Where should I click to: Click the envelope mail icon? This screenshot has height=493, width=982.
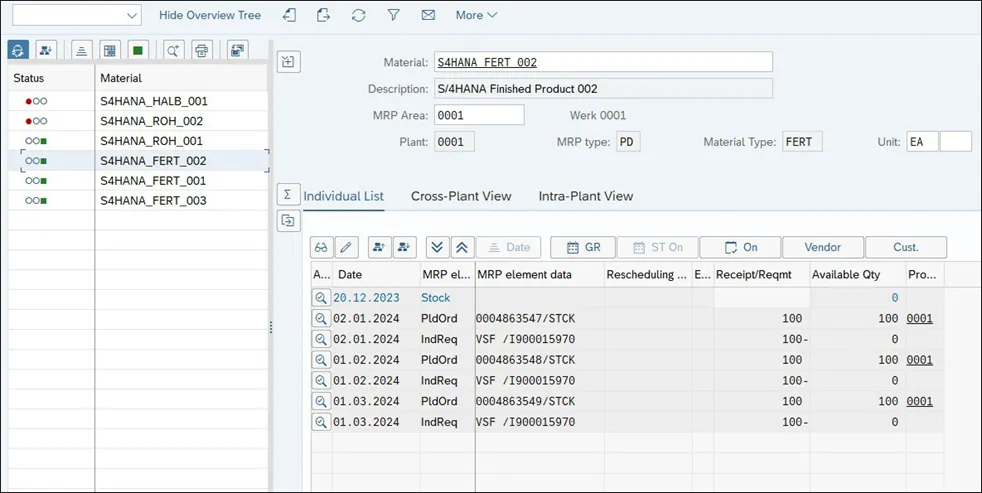click(428, 15)
